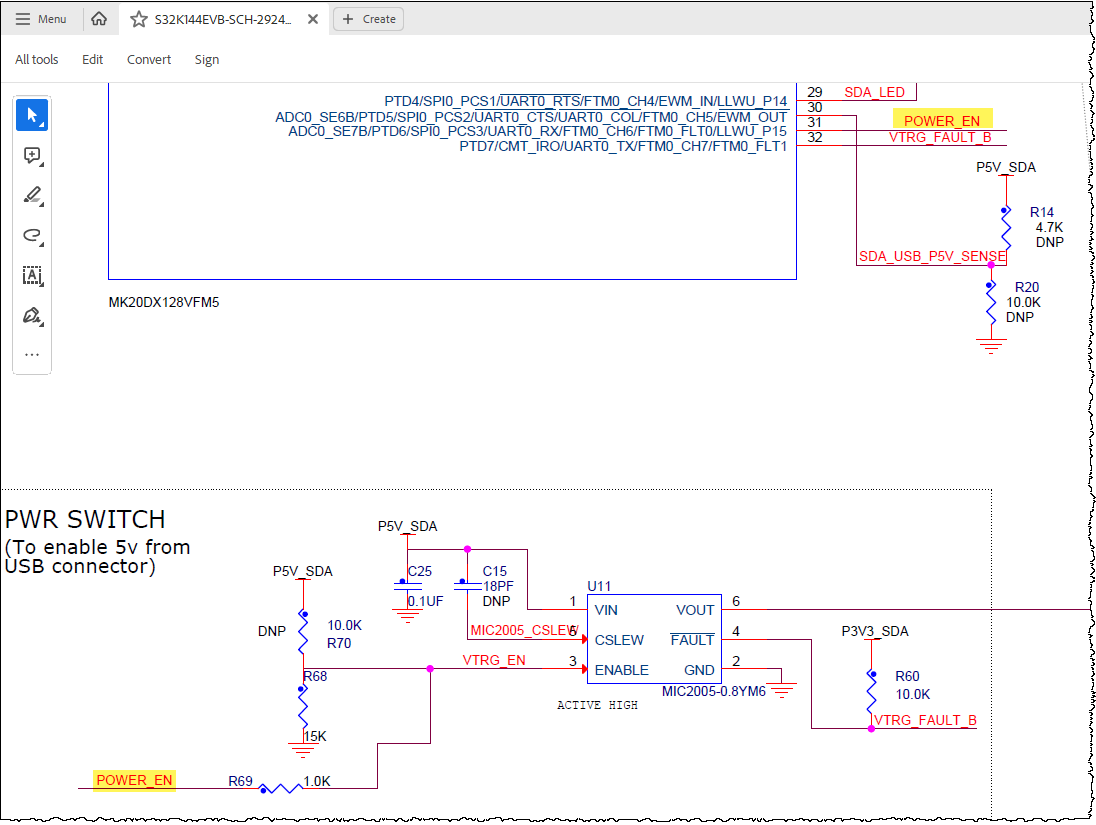This screenshot has width=1096, height=825.
Task: Open the Convert option
Action: click(x=149, y=60)
